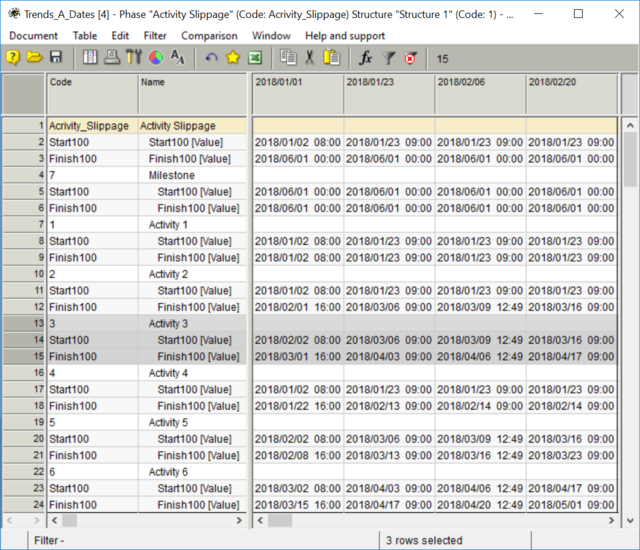Open the Edit menu

pyautogui.click(x=120, y=36)
